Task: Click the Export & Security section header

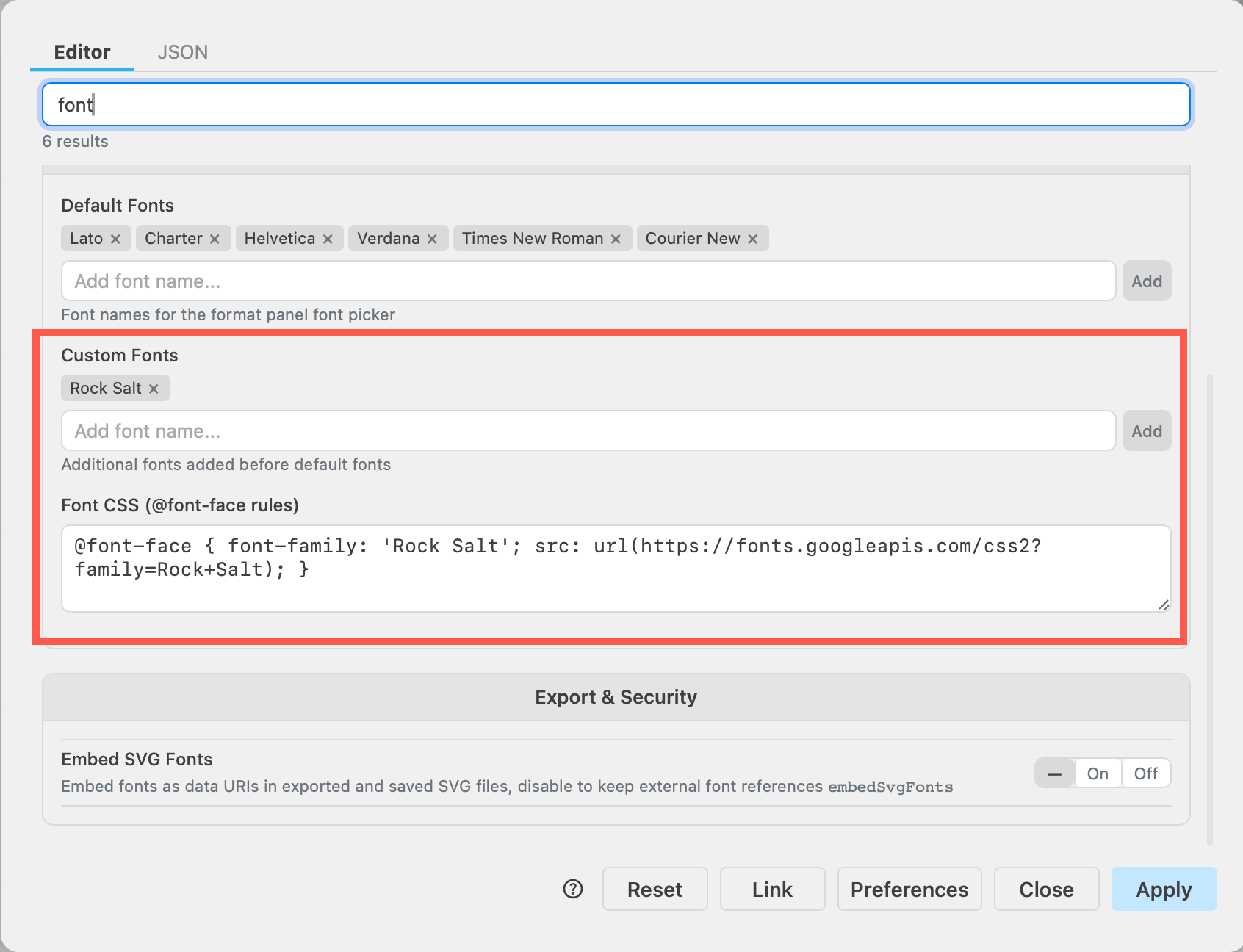Action: [616, 697]
